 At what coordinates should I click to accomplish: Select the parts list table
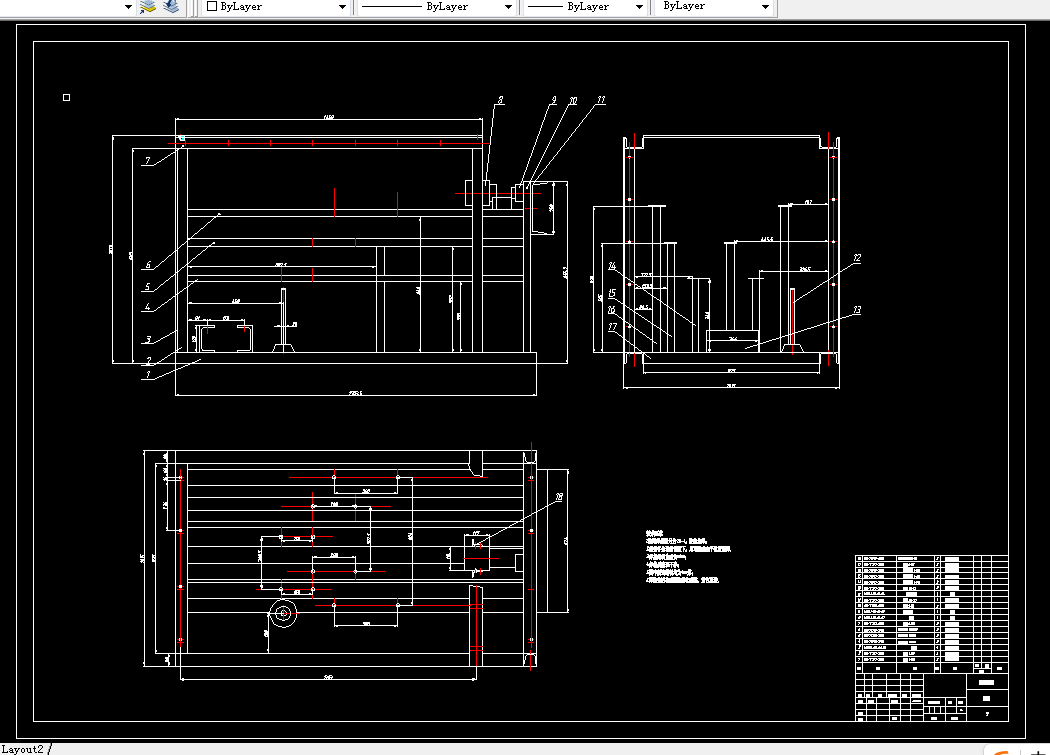(931, 614)
